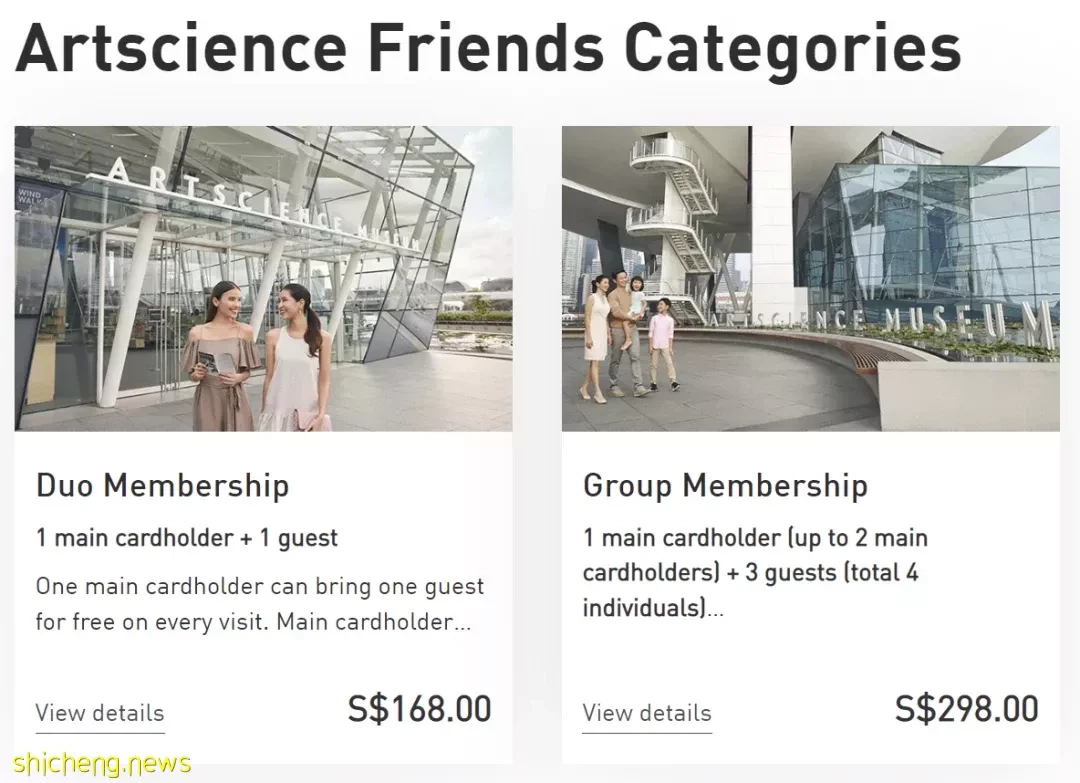The image size is (1080, 783).
Task: Select the Group Membership title
Action: click(725, 485)
